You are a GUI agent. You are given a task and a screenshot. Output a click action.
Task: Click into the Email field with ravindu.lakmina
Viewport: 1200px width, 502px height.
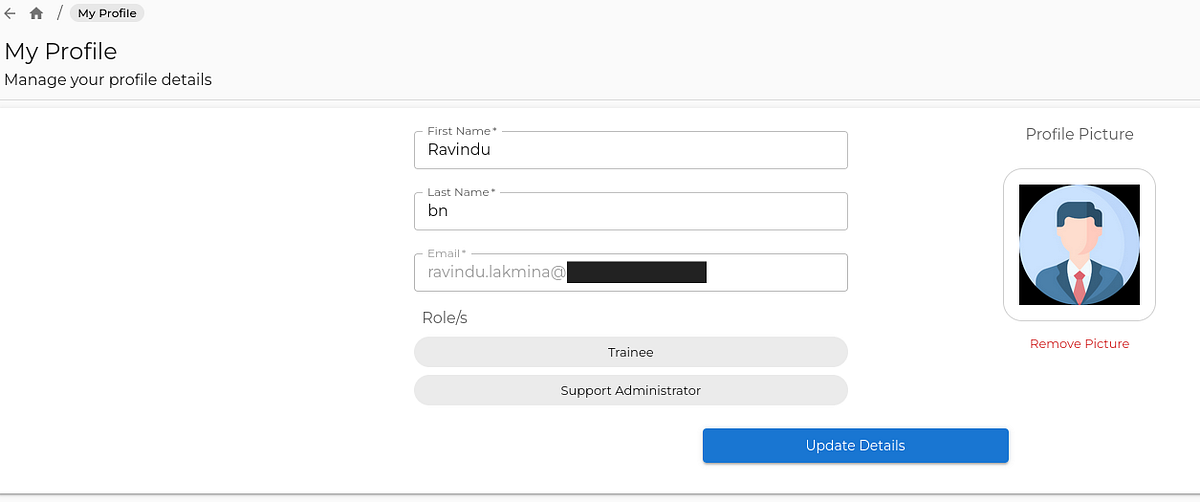click(631, 272)
